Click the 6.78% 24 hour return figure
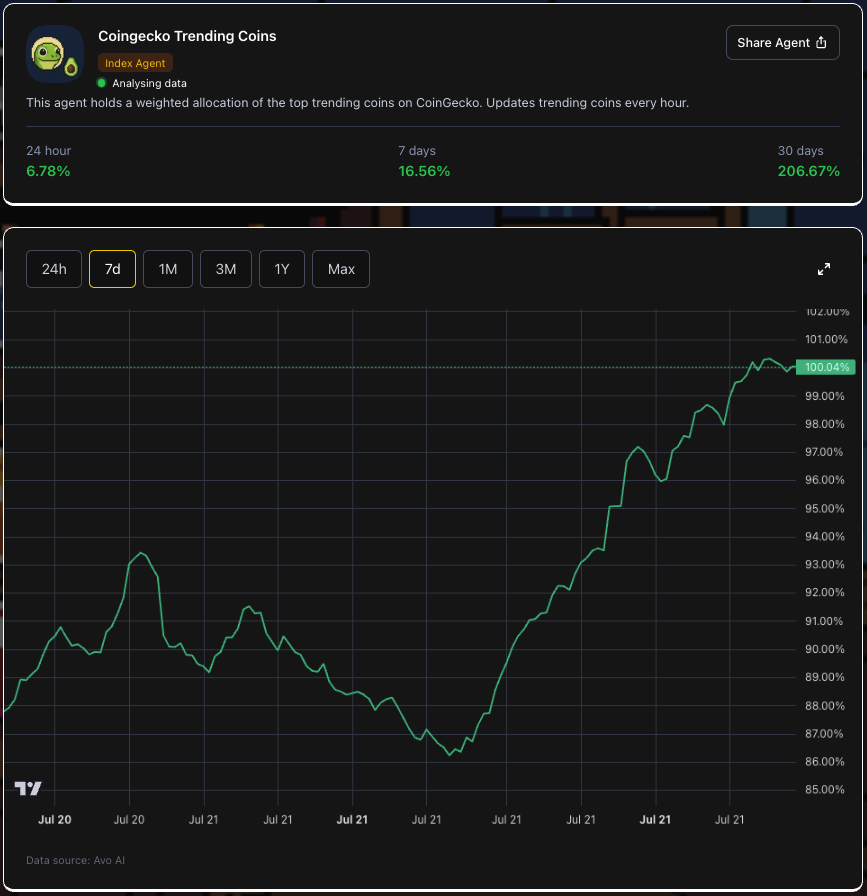This screenshot has width=867, height=896. click(46, 171)
